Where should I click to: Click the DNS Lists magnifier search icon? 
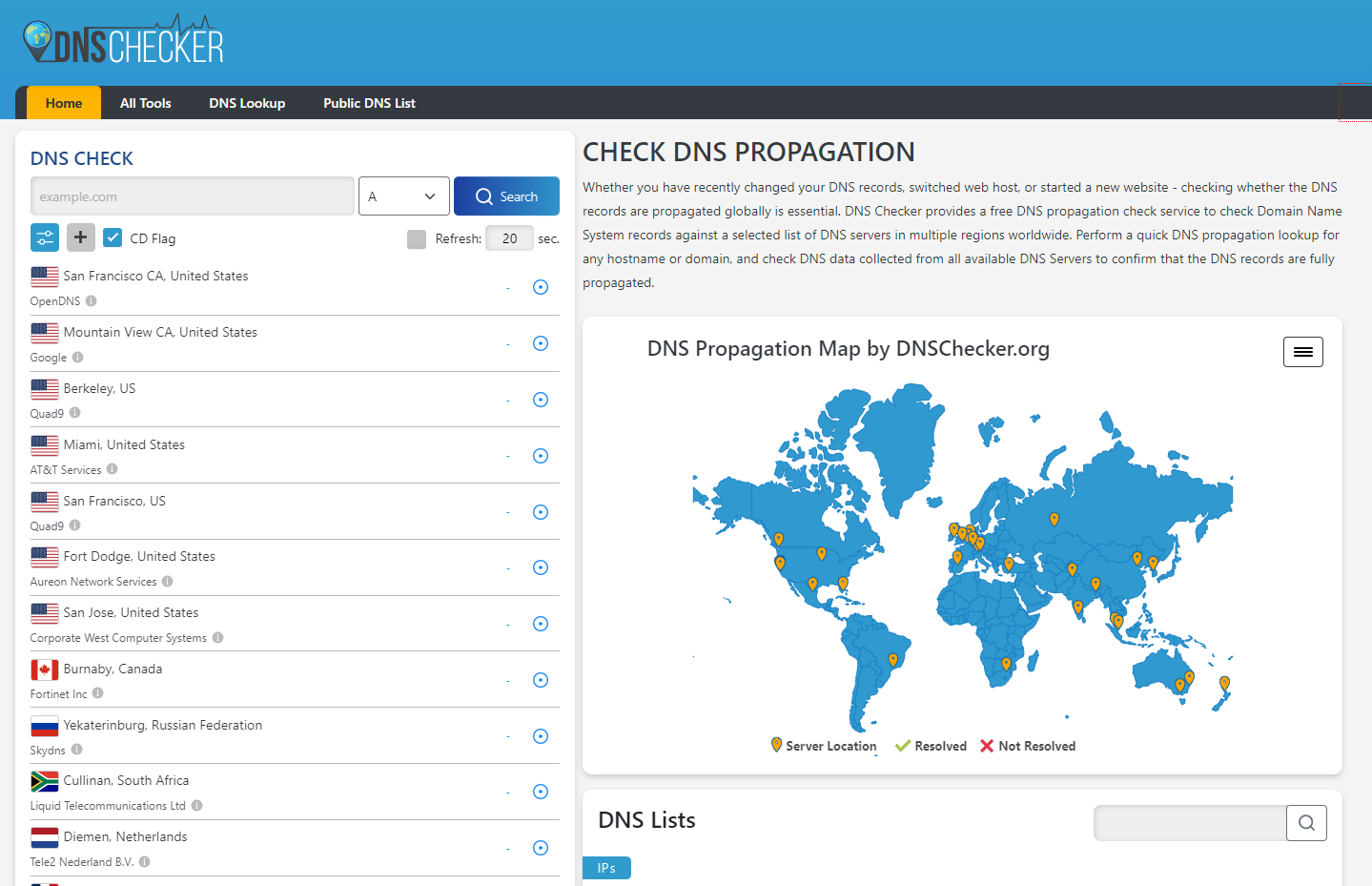click(x=1306, y=823)
